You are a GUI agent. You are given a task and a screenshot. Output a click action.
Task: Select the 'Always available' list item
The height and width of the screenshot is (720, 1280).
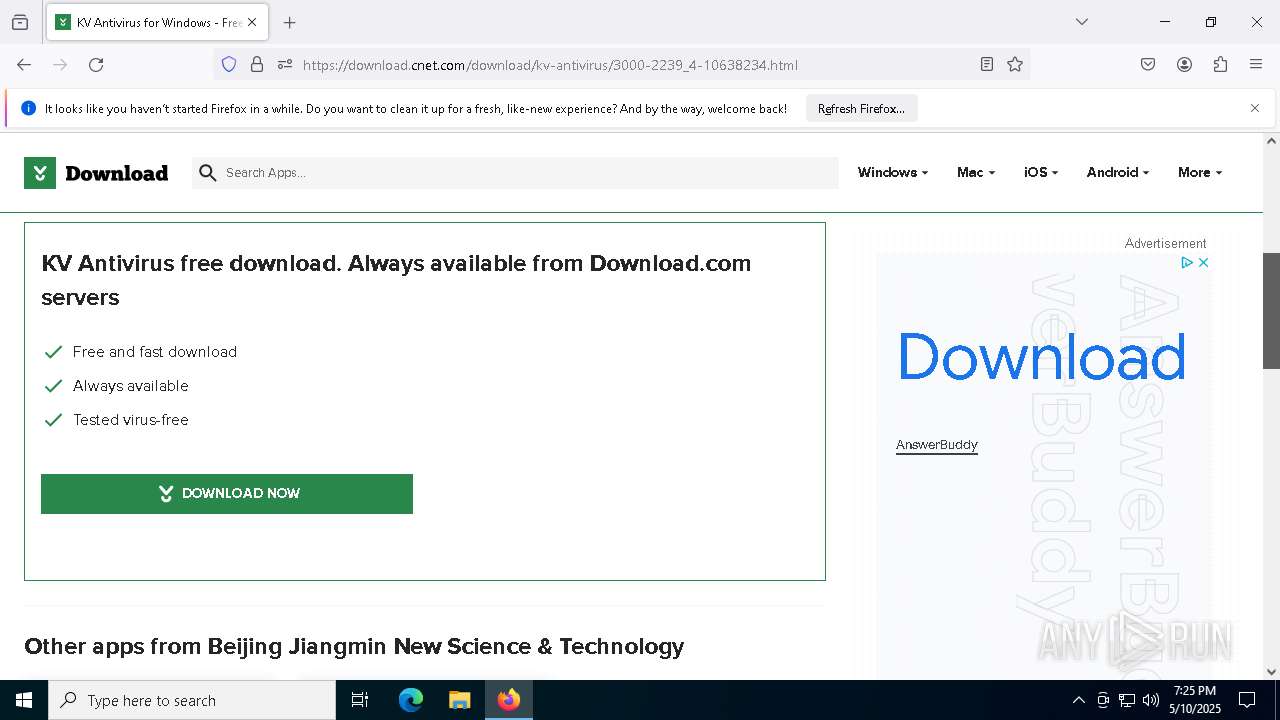(131, 386)
